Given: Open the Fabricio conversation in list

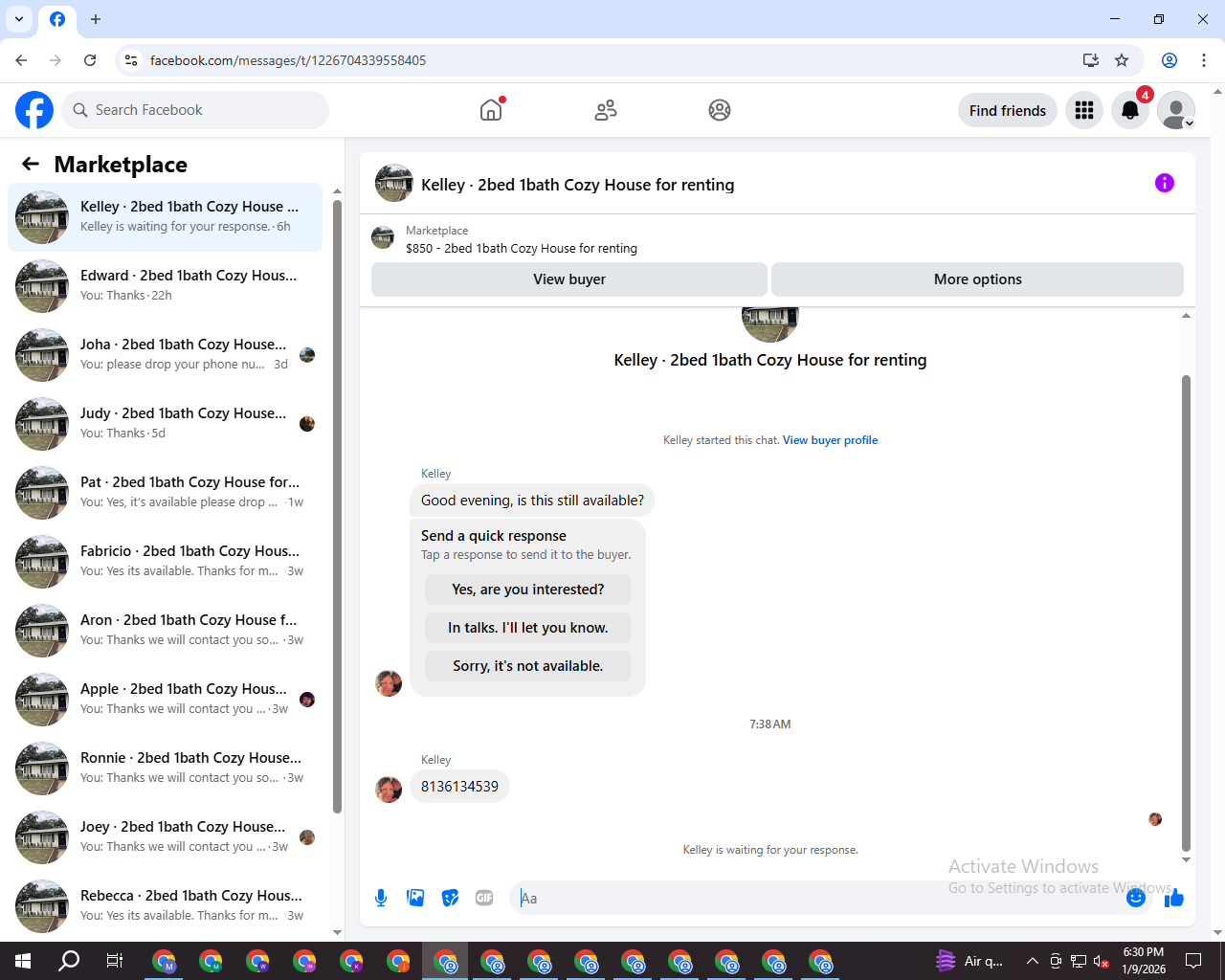Looking at the screenshot, I should (166, 562).
